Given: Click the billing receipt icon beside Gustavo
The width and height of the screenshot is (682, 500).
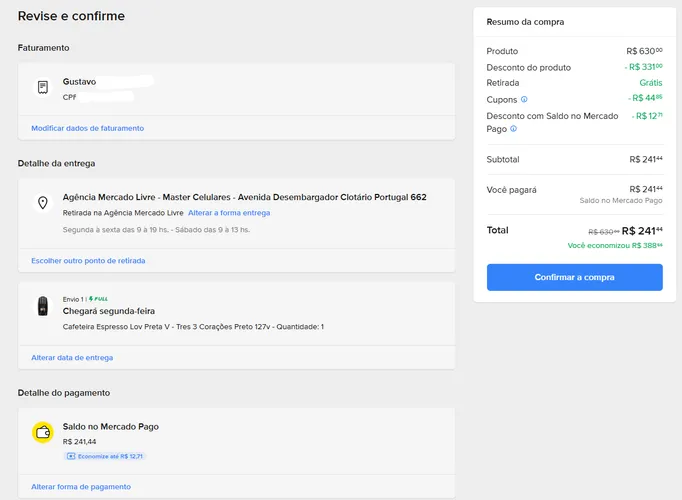Looking at the screenshot, I should pyautogui.click(x=43, y=87).
